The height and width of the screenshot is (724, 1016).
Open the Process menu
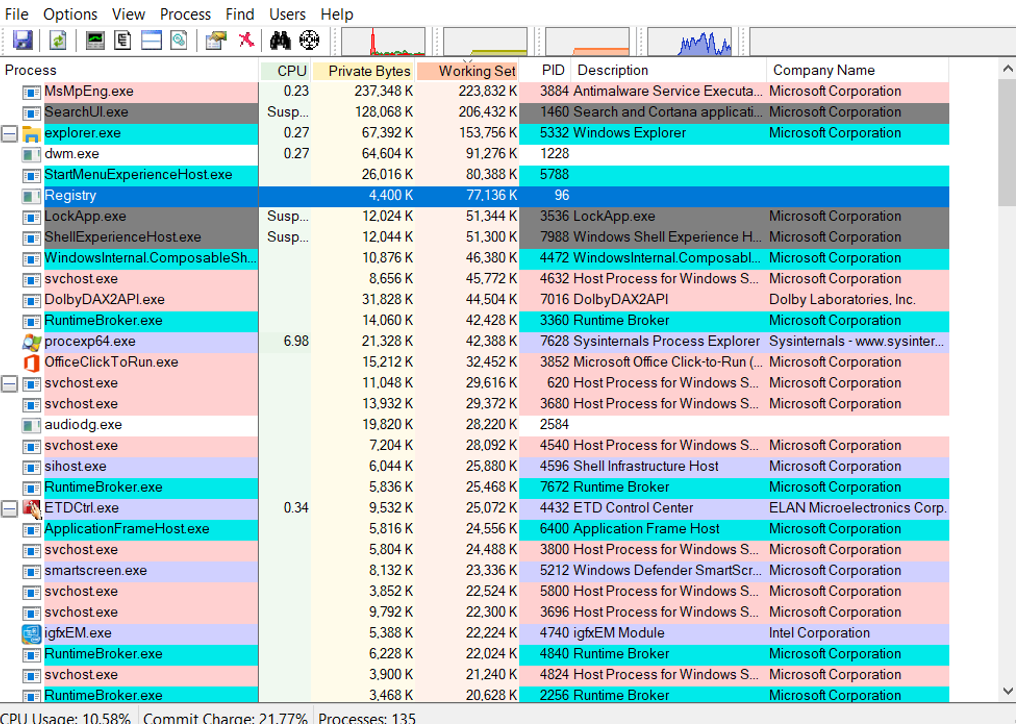185,14
